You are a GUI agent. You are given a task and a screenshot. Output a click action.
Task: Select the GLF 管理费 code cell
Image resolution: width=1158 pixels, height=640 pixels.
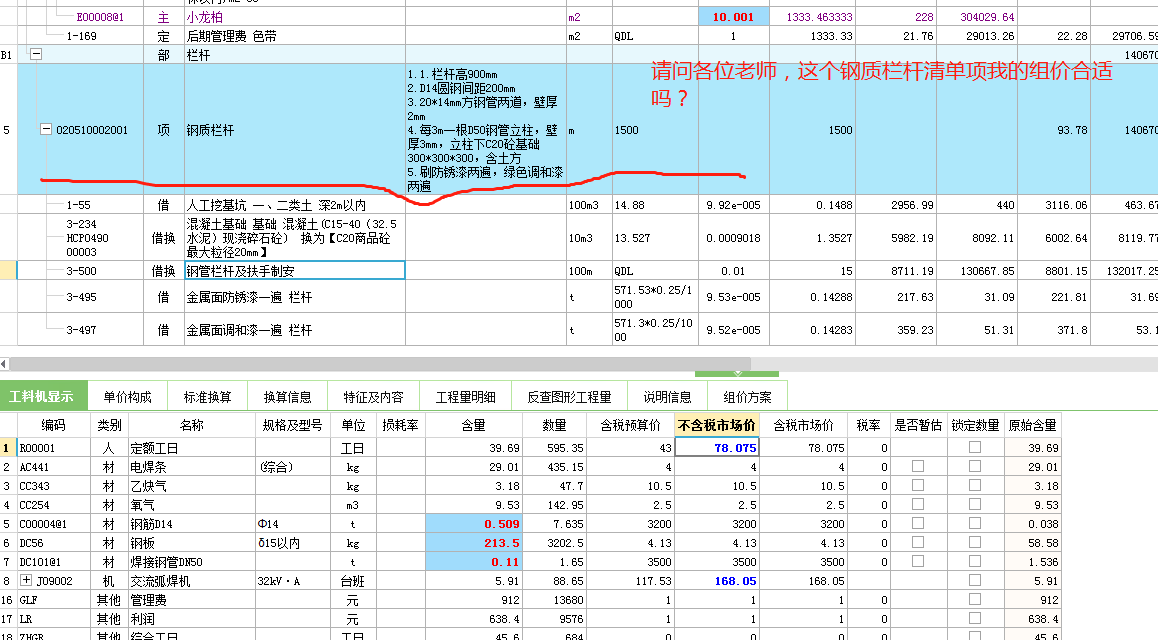pyautogui.click(x=53, y=599)
